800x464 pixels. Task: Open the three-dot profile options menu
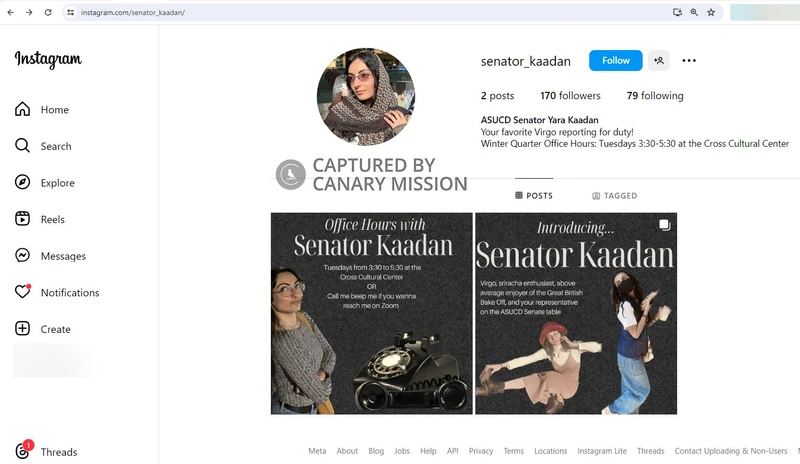tap(689, 61)
